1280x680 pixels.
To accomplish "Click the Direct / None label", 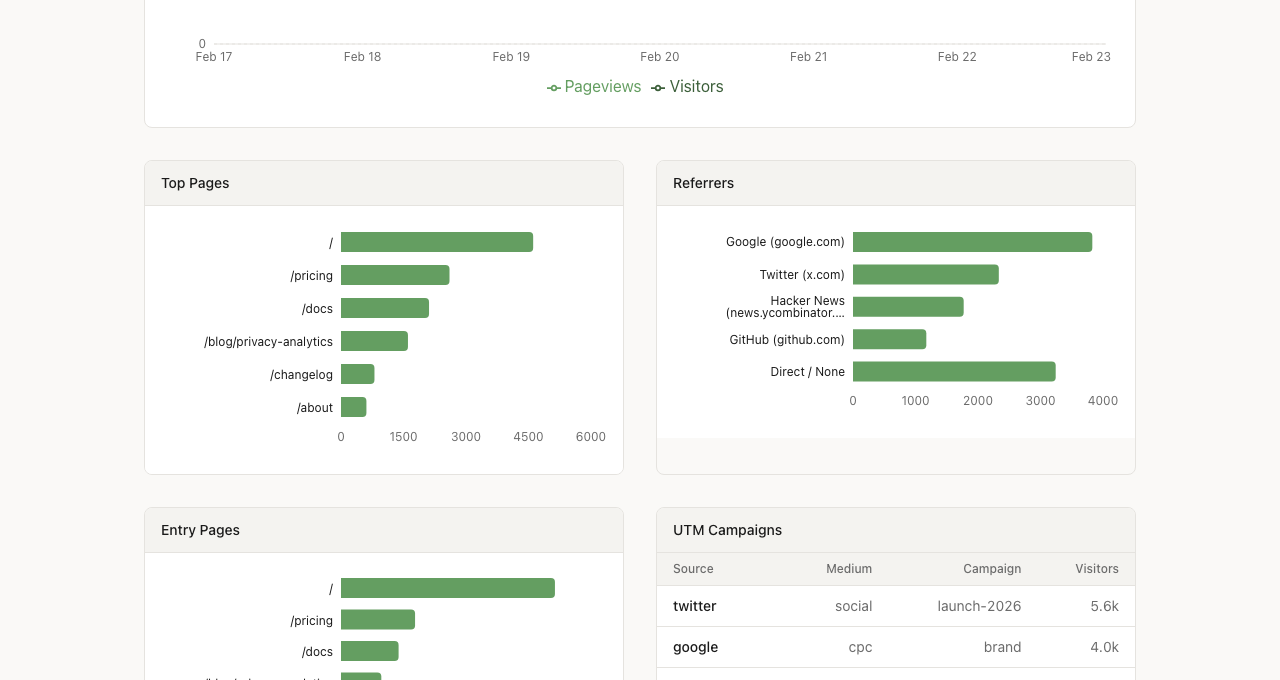I will [808, 372].
